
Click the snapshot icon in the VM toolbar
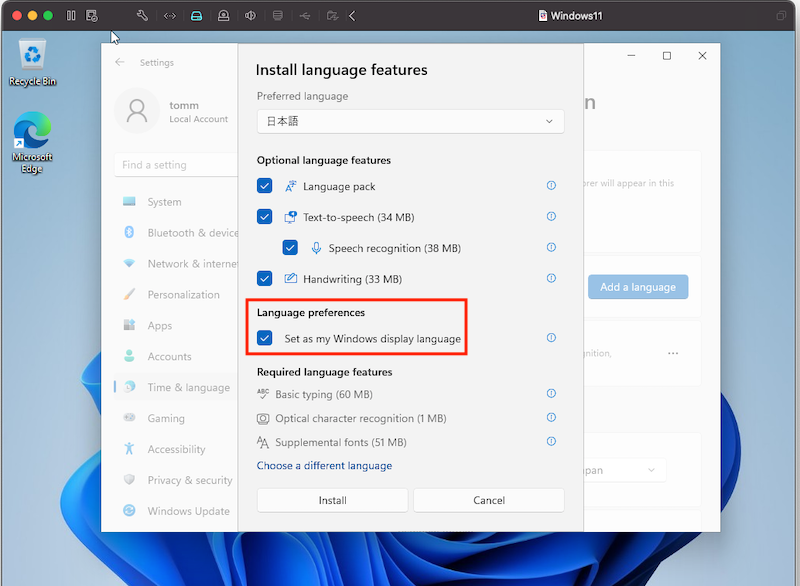pos(92,16)
